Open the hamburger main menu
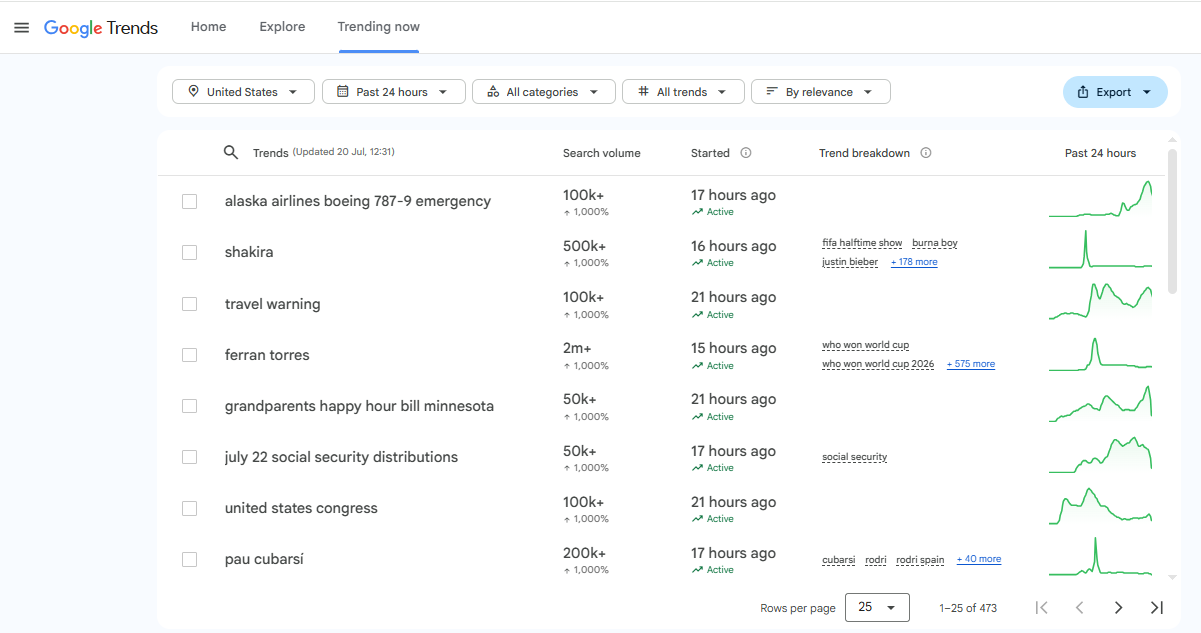 coord(22,27)
